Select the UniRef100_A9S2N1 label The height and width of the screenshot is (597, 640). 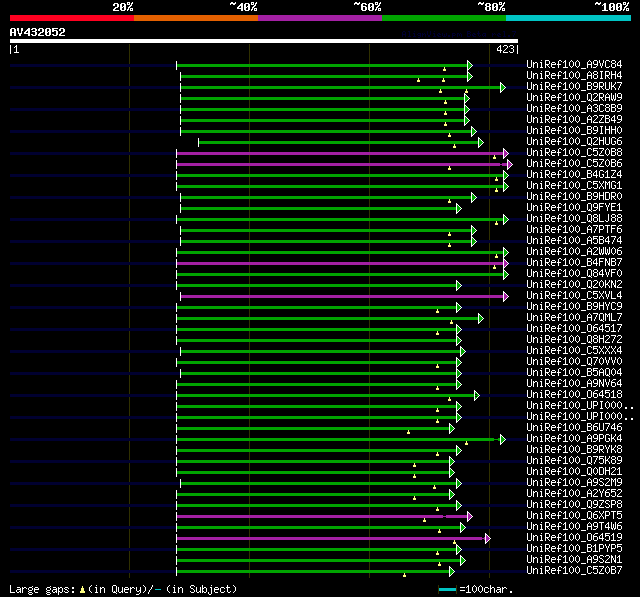[574, 560]
